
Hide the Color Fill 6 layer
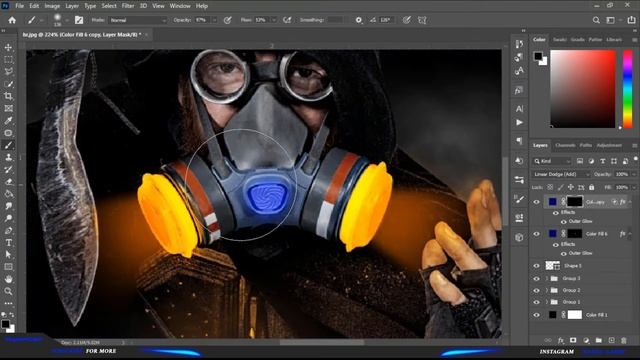pyautogui.click(x=536, y=234)
